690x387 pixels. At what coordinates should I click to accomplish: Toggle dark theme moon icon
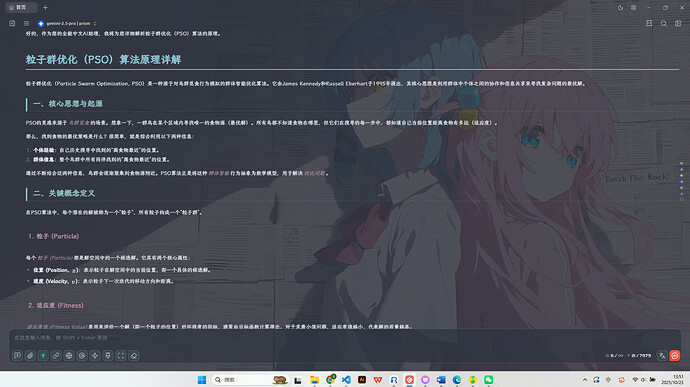pyautogui.click(x=620, y=7)
